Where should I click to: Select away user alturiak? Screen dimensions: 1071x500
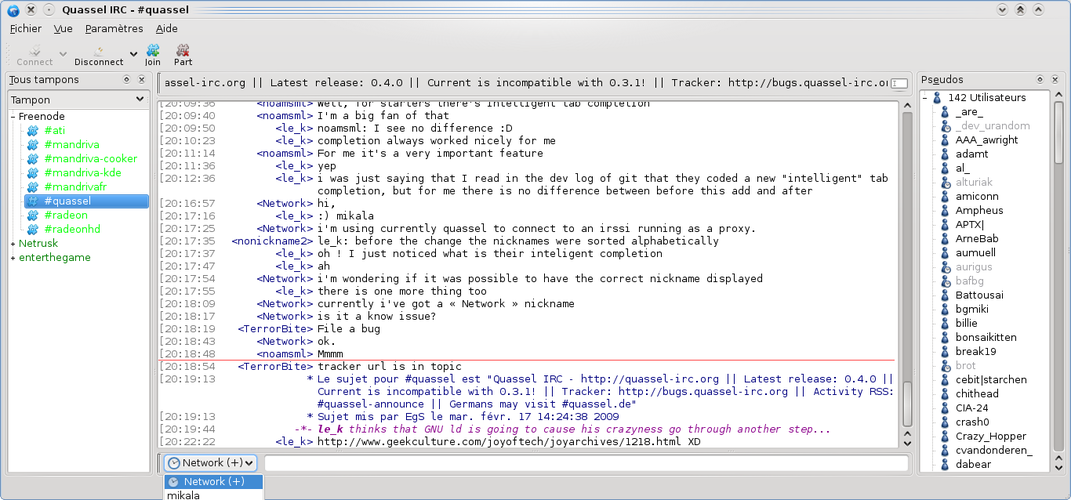(x=974, y=182)
